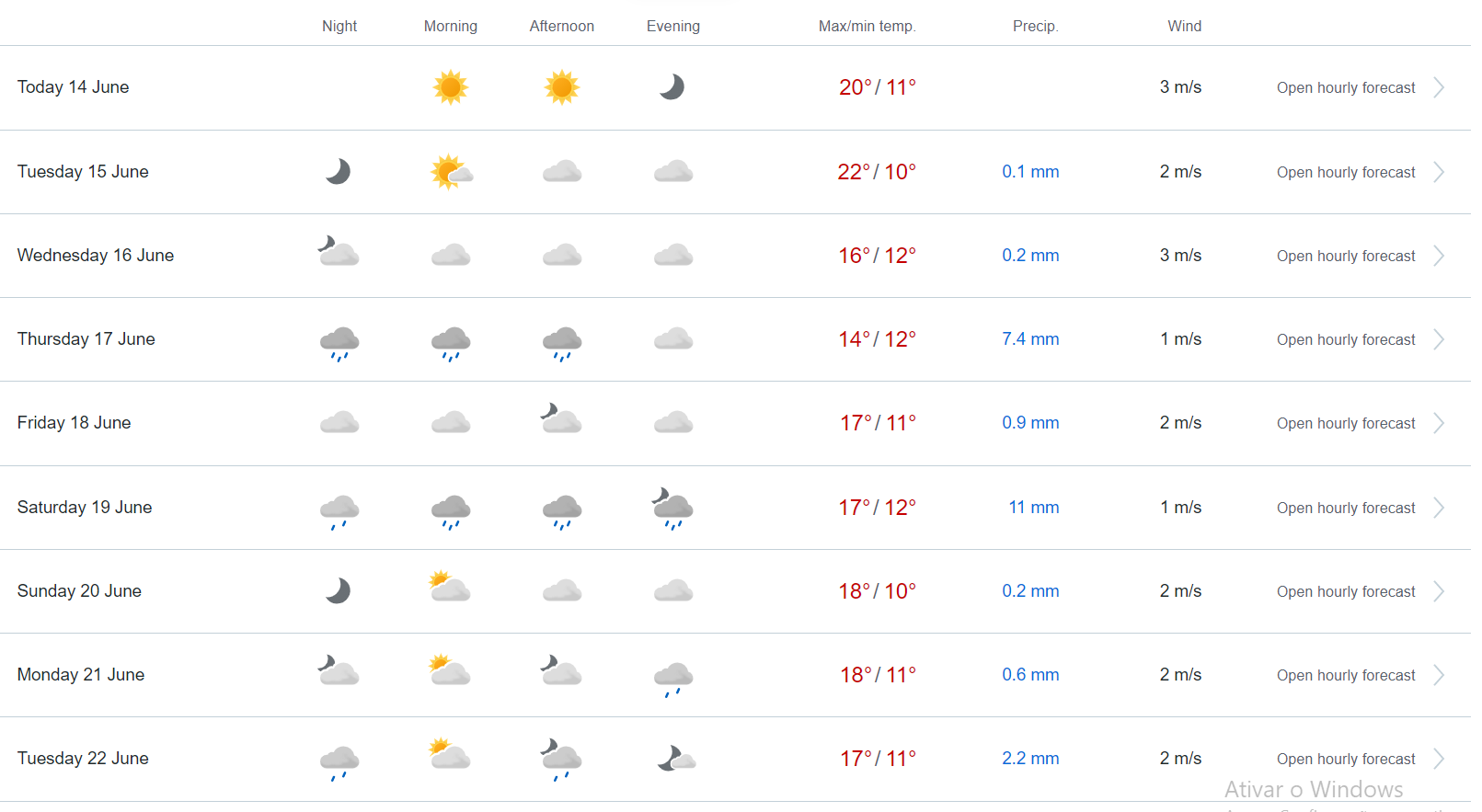Click the Max/min temp. column header
This screenshot has height=812, width=1482.
(x=867, y=26)
